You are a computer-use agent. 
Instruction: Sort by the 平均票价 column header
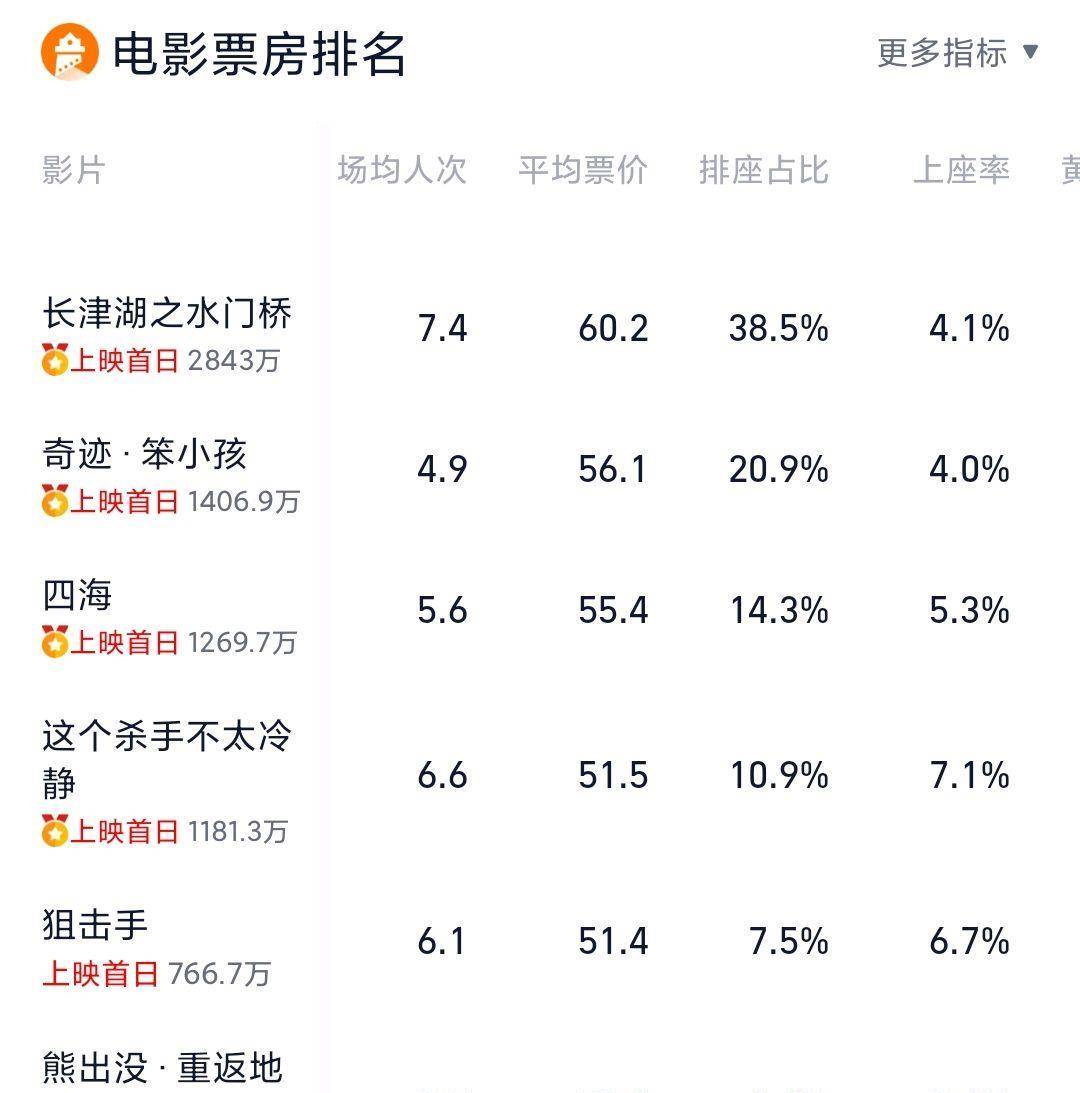pyautogui.click(x=583, y=170)
